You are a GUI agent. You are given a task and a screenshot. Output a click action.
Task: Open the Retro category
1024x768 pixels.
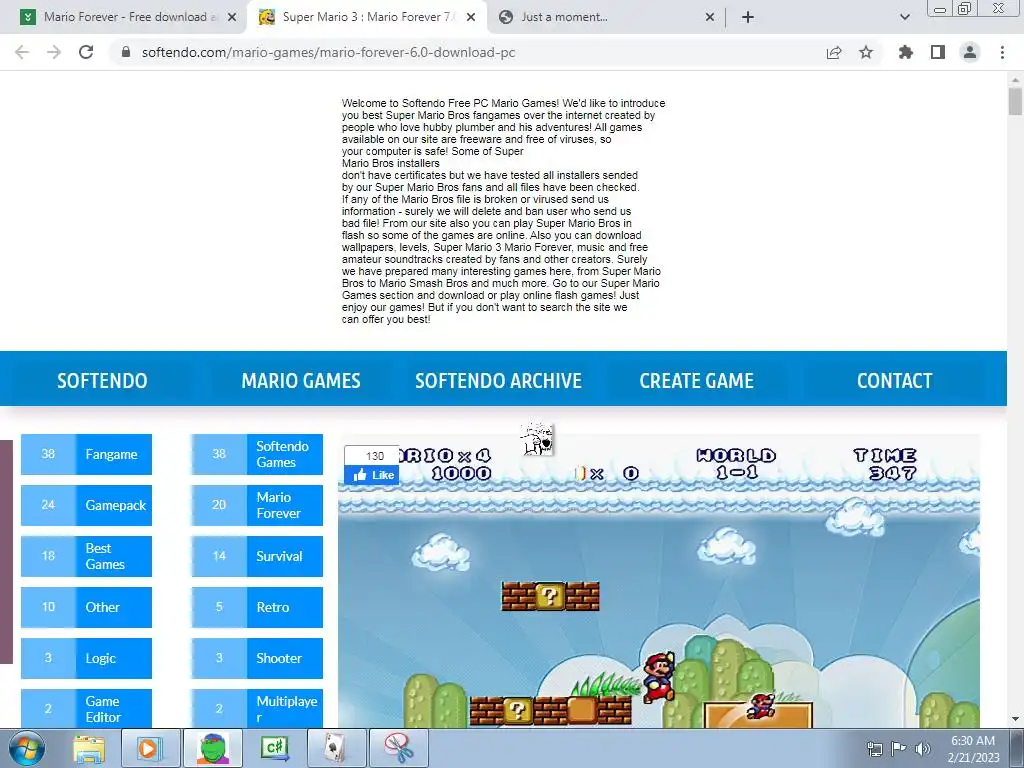click(257, 607)
